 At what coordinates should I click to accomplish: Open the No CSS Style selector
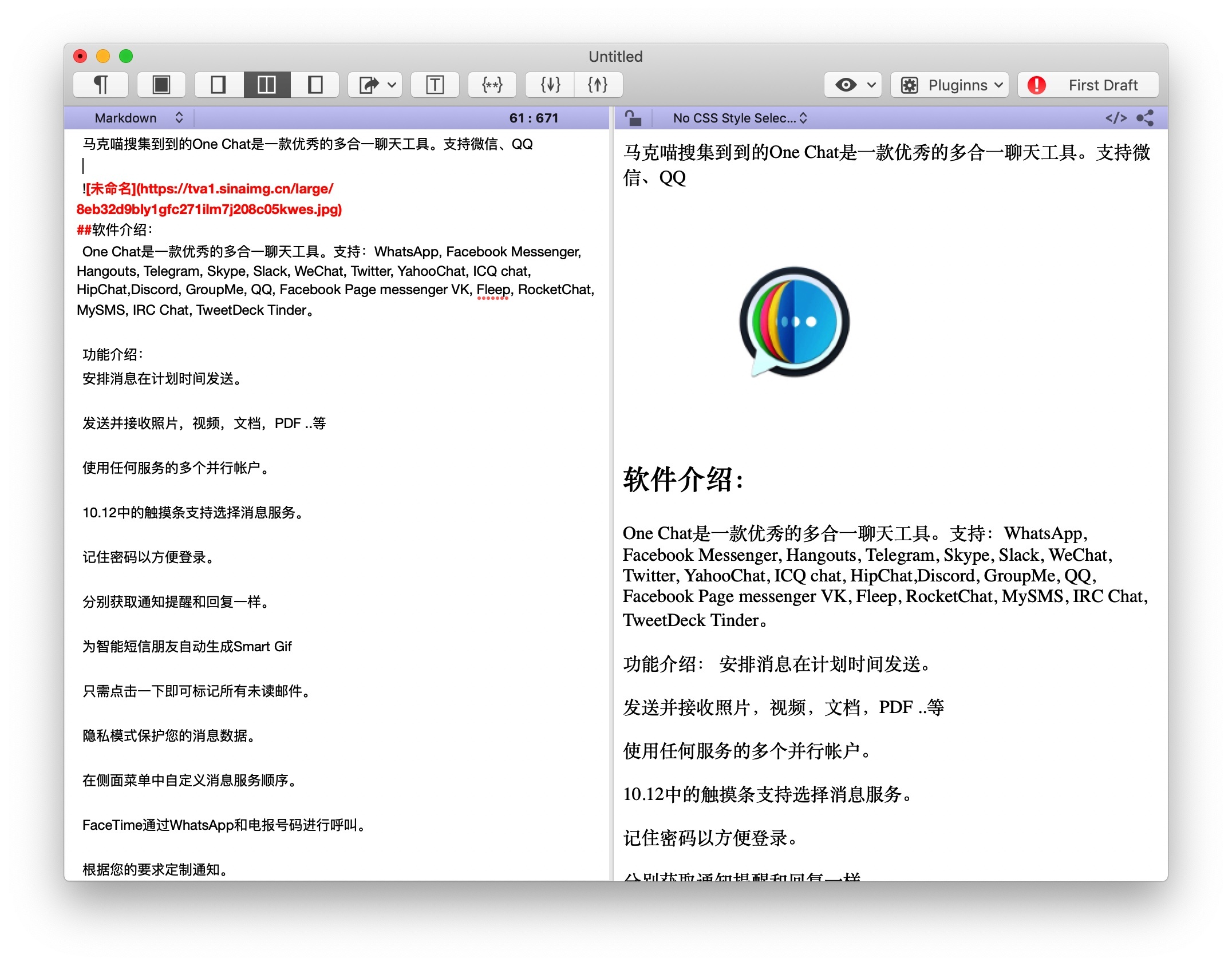(740, 118)
